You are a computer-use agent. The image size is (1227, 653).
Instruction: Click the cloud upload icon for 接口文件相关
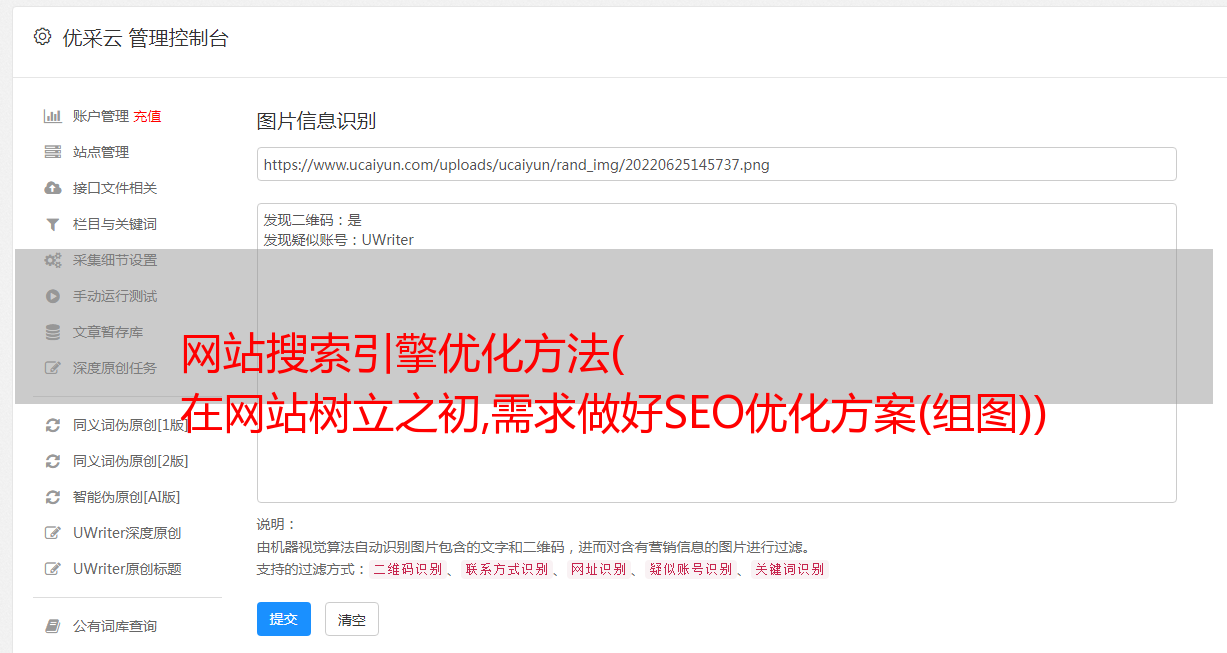pos(53,188)
